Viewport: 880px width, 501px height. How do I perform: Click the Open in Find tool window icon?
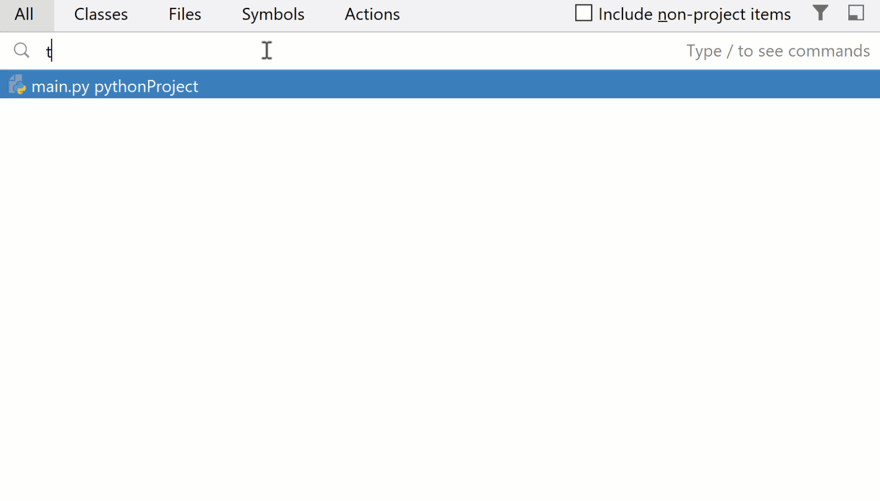click(856, 13)
